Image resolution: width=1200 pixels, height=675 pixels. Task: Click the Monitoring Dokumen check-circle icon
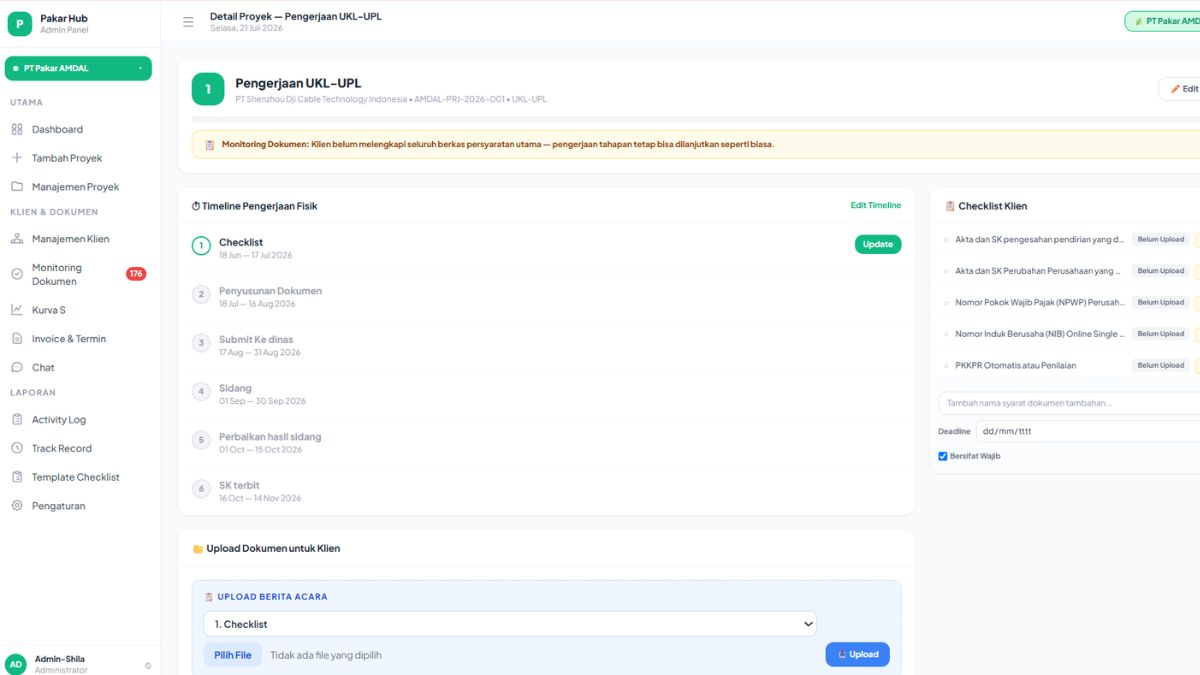[17, 274]
